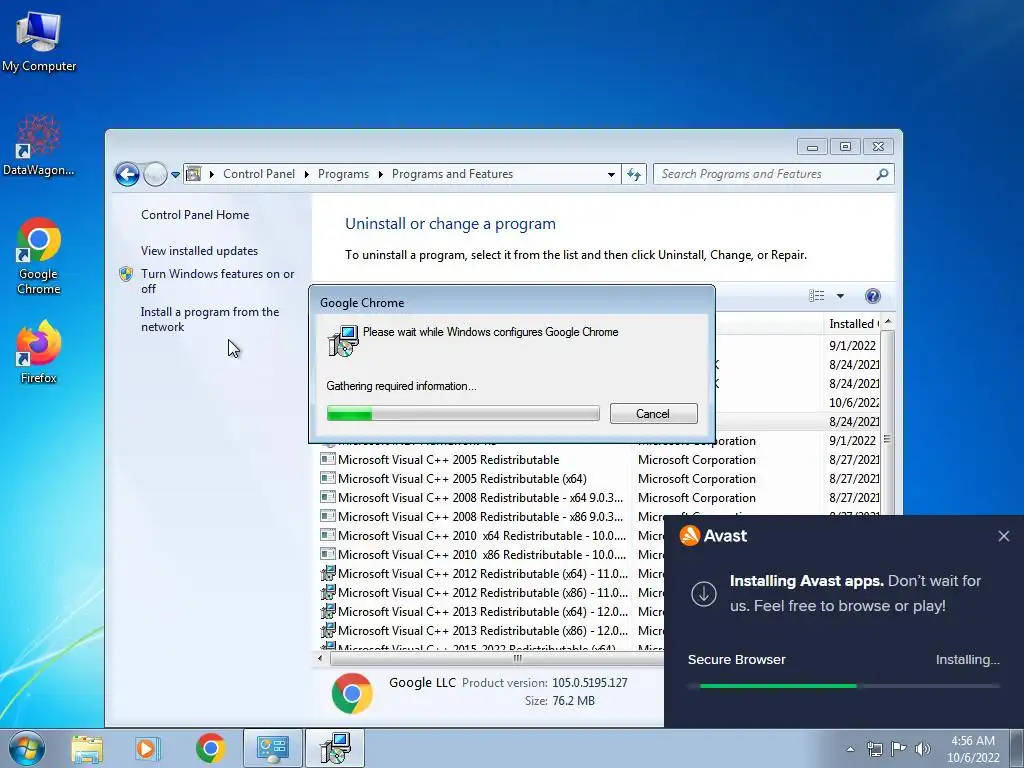Click the Secure Browser label in Avast popup
This screenshot has height=768, width=1024.
tap(737, 660)
